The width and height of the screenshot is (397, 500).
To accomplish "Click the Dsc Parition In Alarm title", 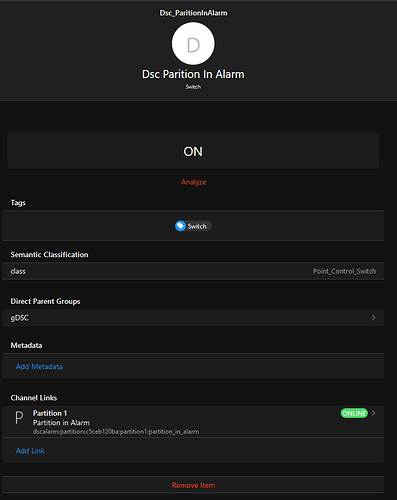I will 193,74.
